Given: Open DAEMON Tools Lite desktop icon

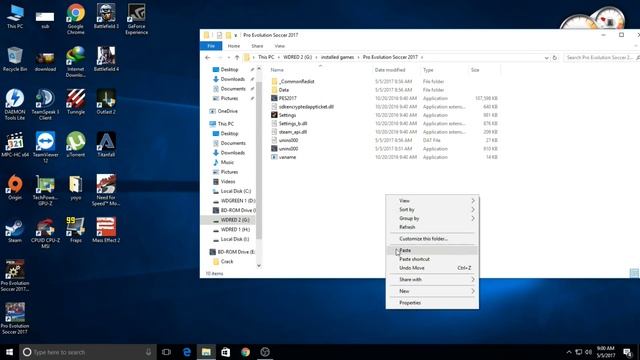Looking at the screenshot, I should tap(15, 104).
